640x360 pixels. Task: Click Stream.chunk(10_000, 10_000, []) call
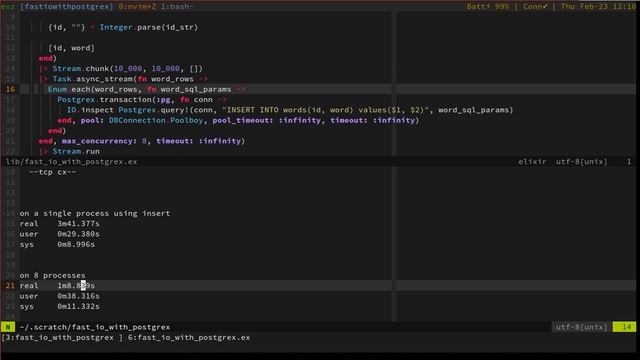click(127, 69)
